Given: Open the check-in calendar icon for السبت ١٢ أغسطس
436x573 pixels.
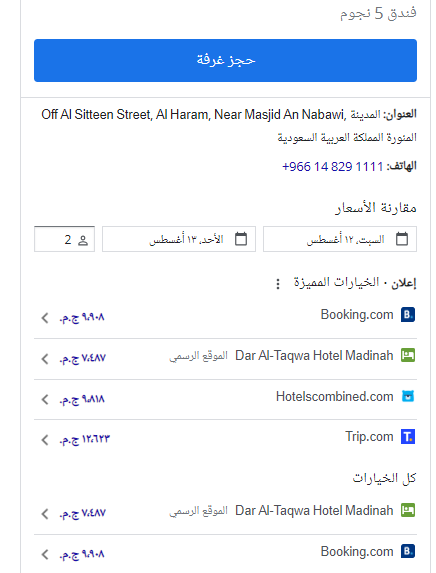Looking at the screenshot, I should pyautogui.click(x=402, y=239).
